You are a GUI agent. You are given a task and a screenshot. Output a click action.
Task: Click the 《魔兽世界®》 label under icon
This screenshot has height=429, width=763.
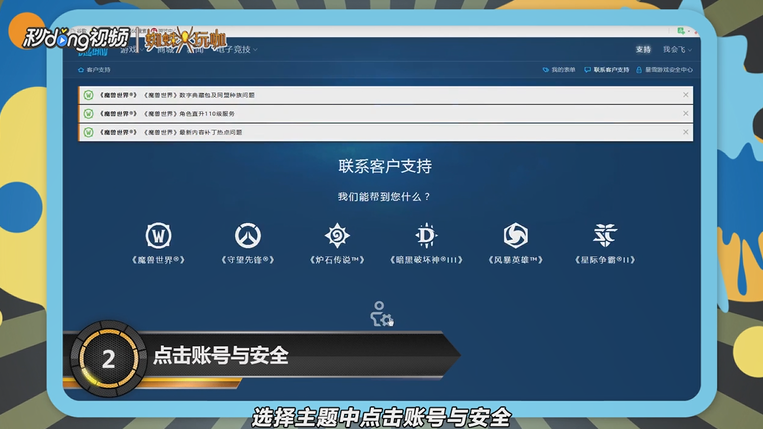coord(158,260)
